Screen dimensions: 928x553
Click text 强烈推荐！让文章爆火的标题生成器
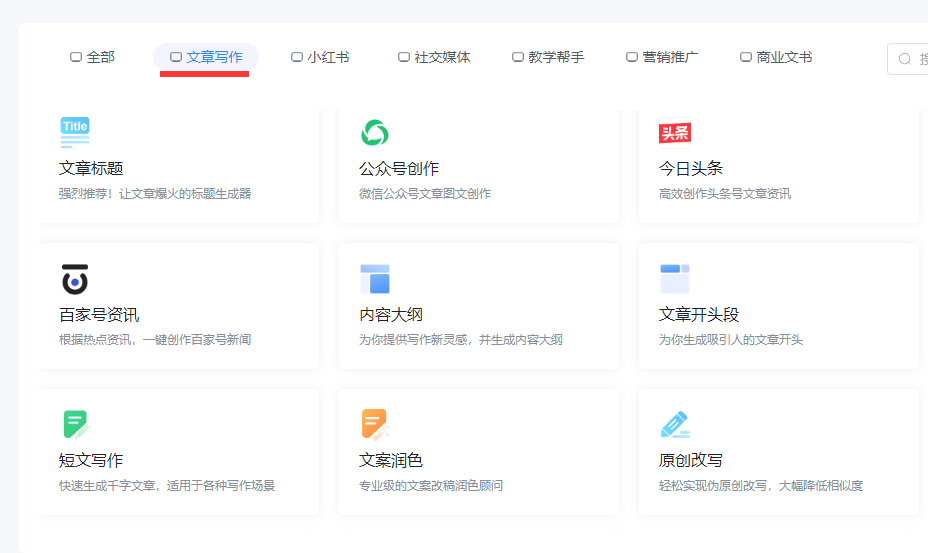tap(155, 194)
